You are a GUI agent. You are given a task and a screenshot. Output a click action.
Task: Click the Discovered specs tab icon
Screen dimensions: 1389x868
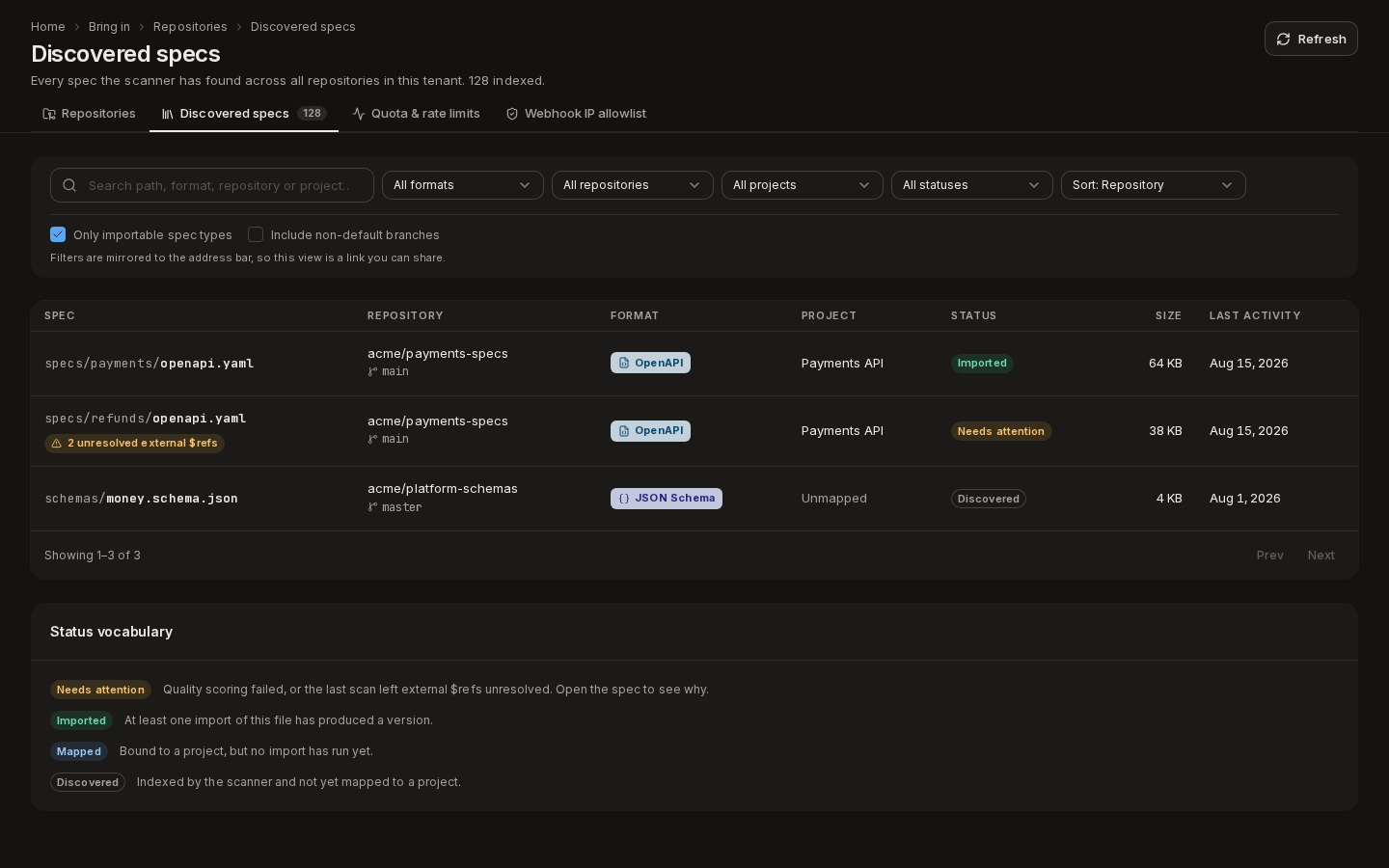[x=168, y=114]
